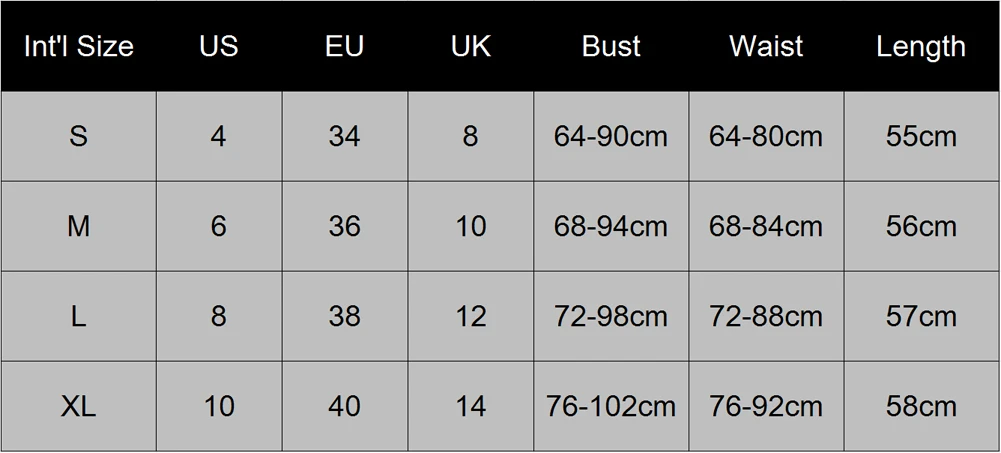Click the size M cell

click(79, 226)
